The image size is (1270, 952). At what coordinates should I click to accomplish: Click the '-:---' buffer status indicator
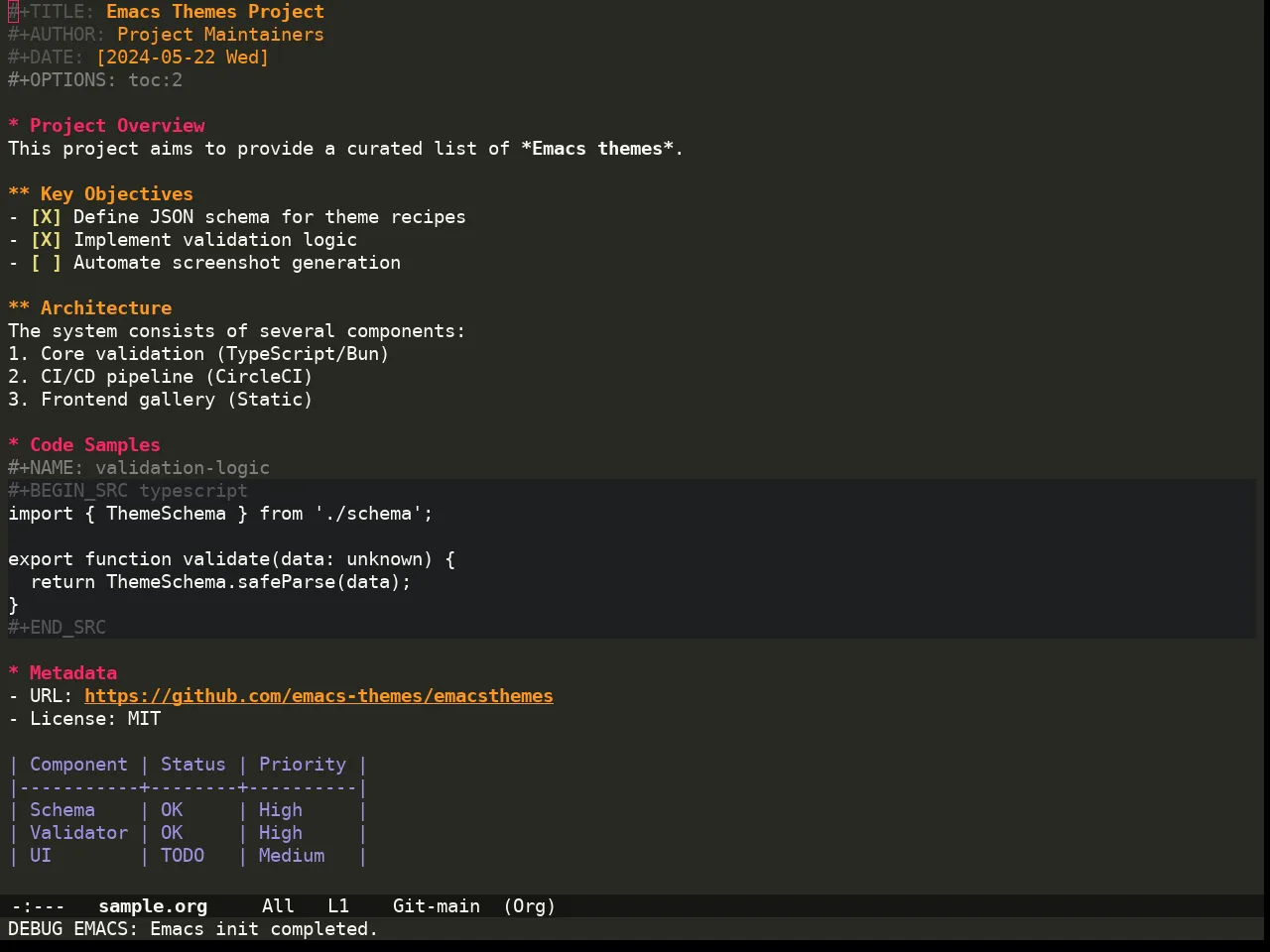point(38,906)
